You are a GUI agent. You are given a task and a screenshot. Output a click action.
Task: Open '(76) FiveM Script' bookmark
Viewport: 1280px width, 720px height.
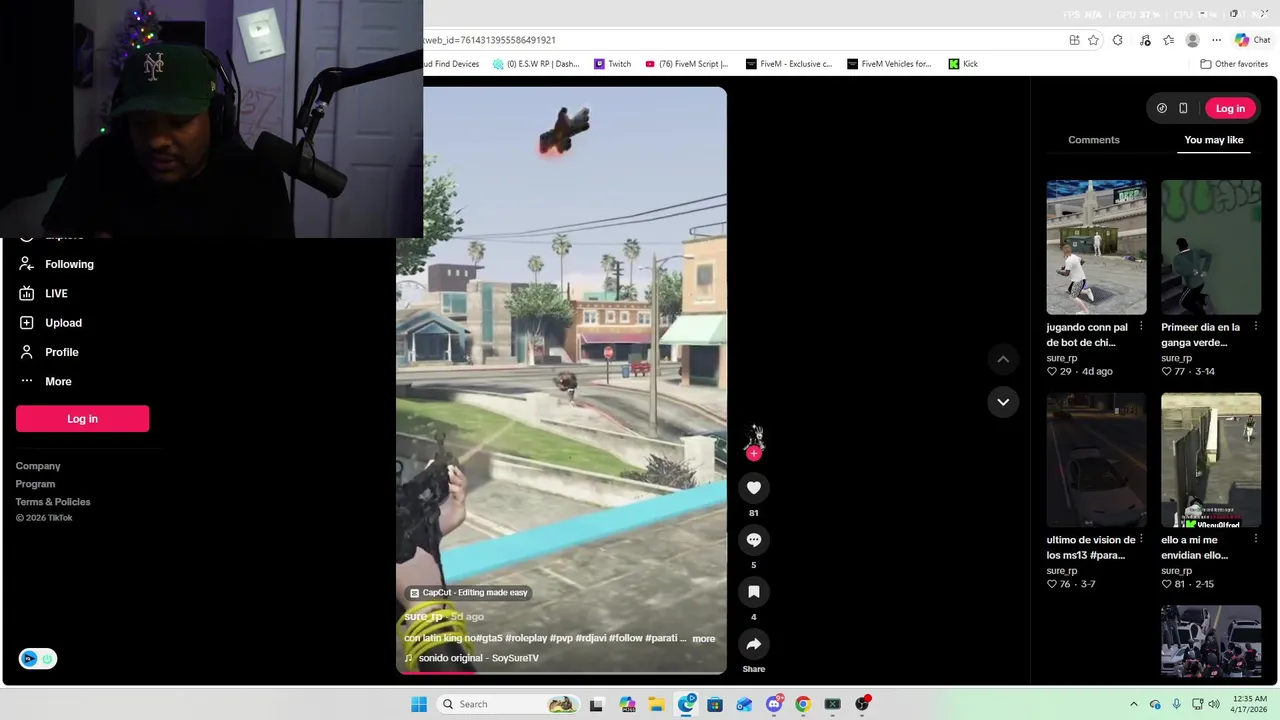pyautogui.click(x=687, y=64)
